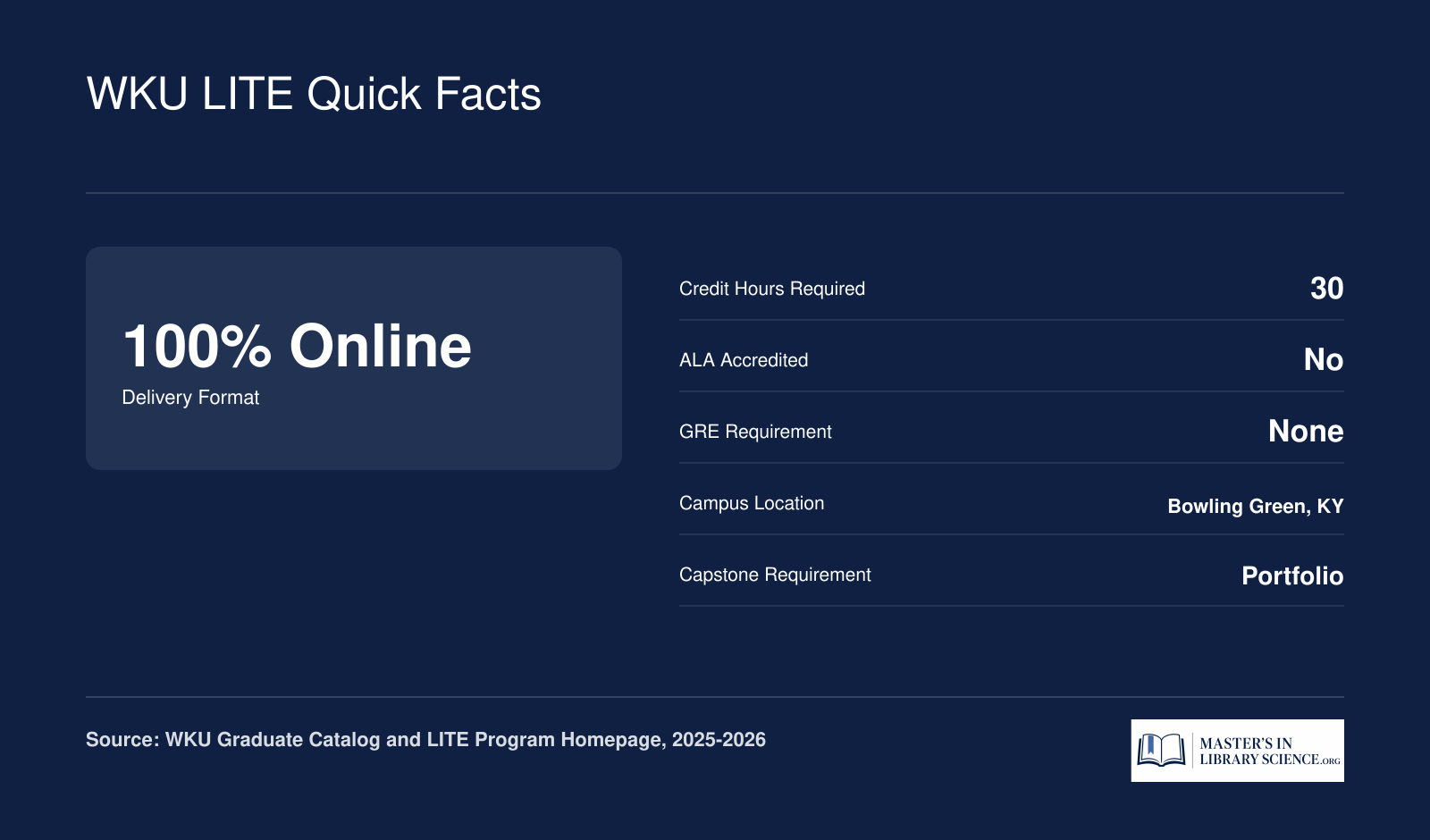Viewport: 1430px width, 840px height.
Task: Select the value 30 for credit hours
Action: [x=1326, y=288]
